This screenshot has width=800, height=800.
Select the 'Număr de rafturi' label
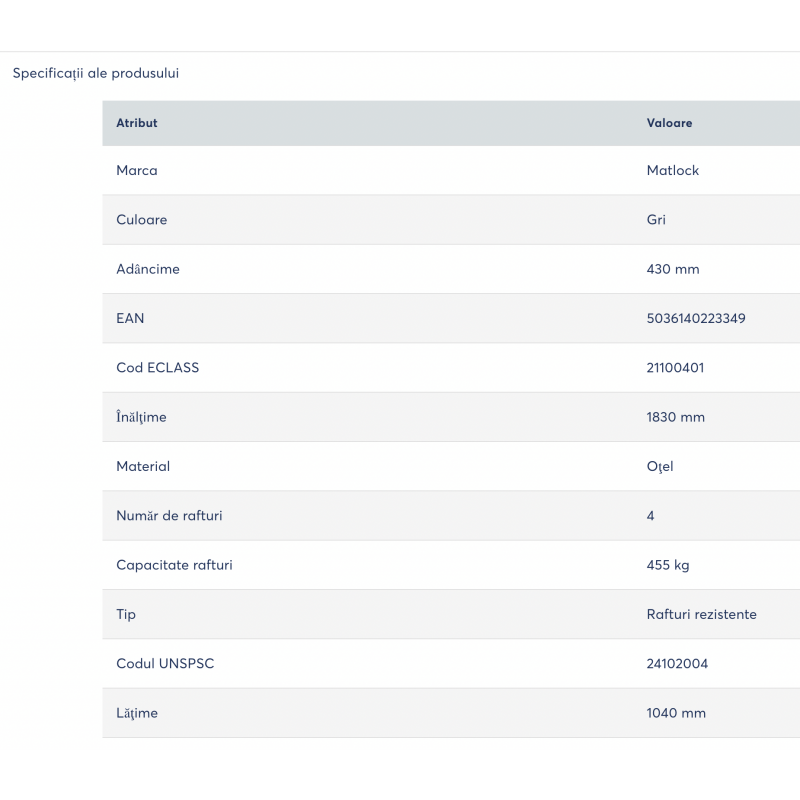click(169, 516)
